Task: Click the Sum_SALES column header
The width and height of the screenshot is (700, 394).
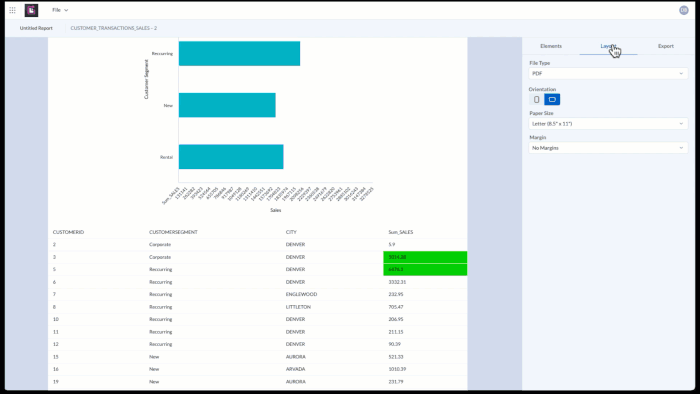Action: click(400, 232)
